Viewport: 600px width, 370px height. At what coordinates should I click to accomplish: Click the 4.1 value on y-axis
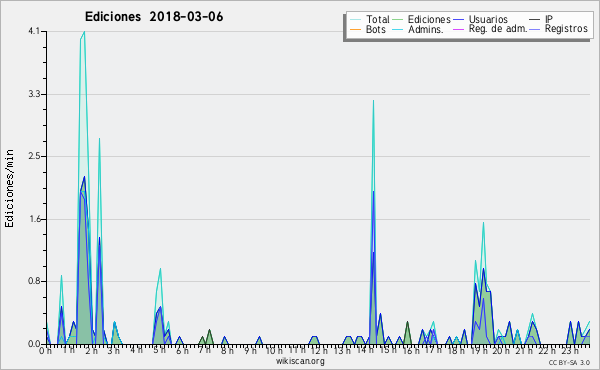pyautogui.click(x=34, y=31)
